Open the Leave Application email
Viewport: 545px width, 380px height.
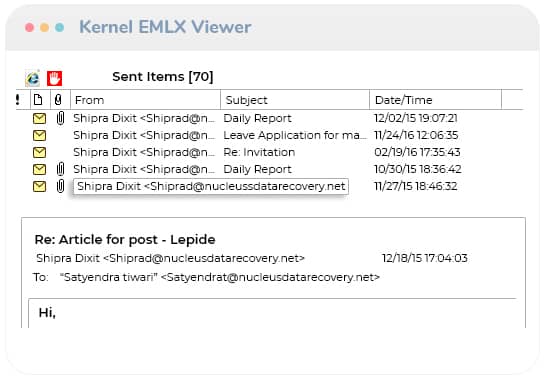point(294,135)
